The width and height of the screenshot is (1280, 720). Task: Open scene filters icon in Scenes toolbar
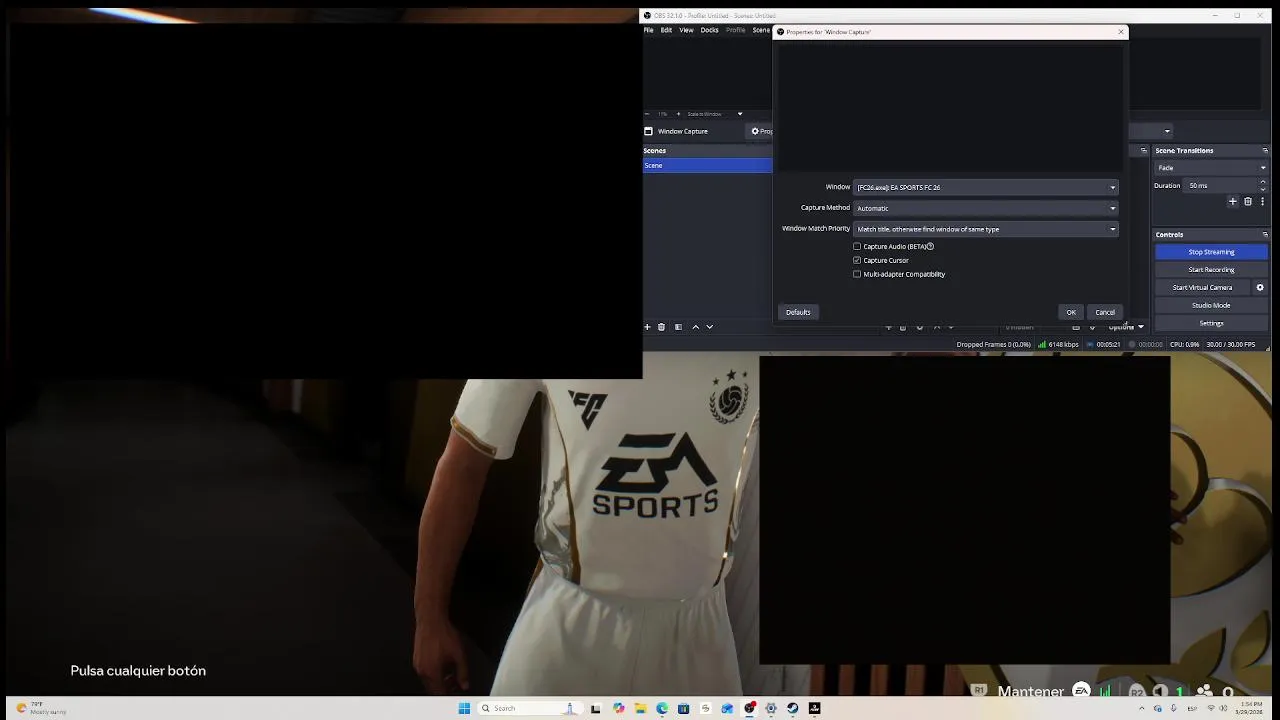678,327
